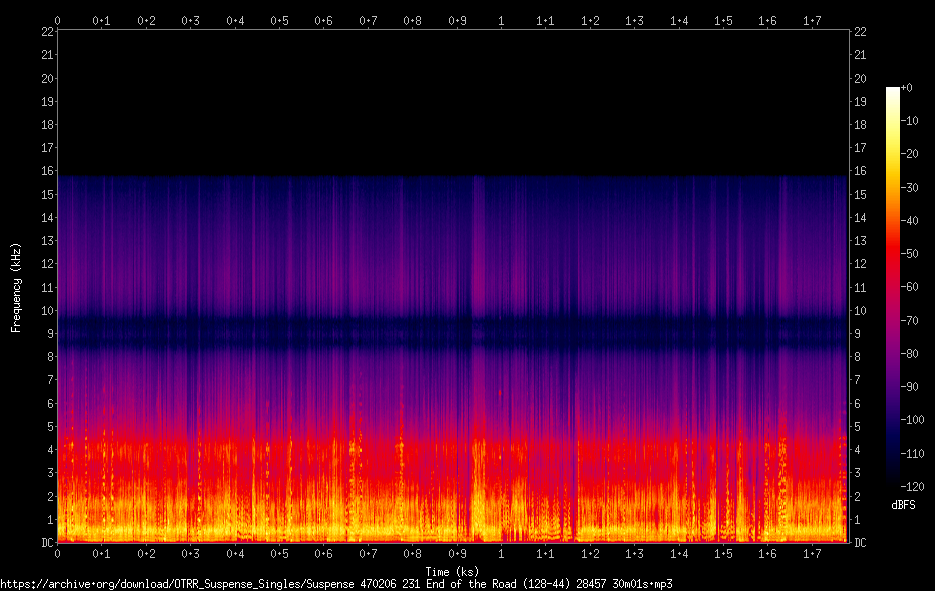Screen dimensions: 935x591
Task: Click the 22 kHz label on right axis
Action: point(860,32)
